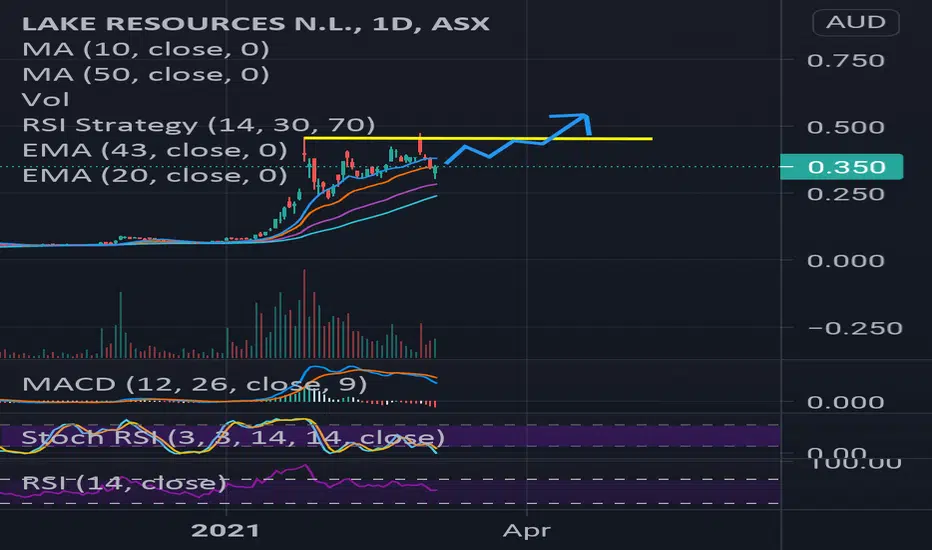Select the EMA (20, close, 0) indicator
The height and width of the screenshot is (550, 932).
tap(155, 175)
